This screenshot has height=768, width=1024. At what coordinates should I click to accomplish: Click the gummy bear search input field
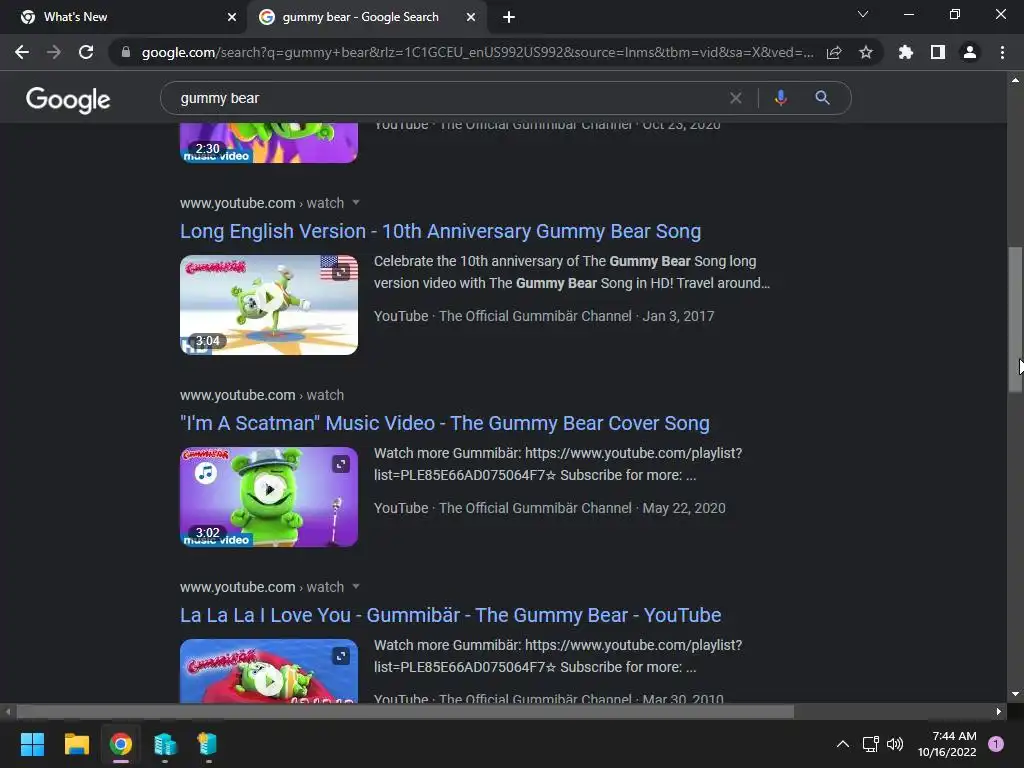click(x=451, y=98)
